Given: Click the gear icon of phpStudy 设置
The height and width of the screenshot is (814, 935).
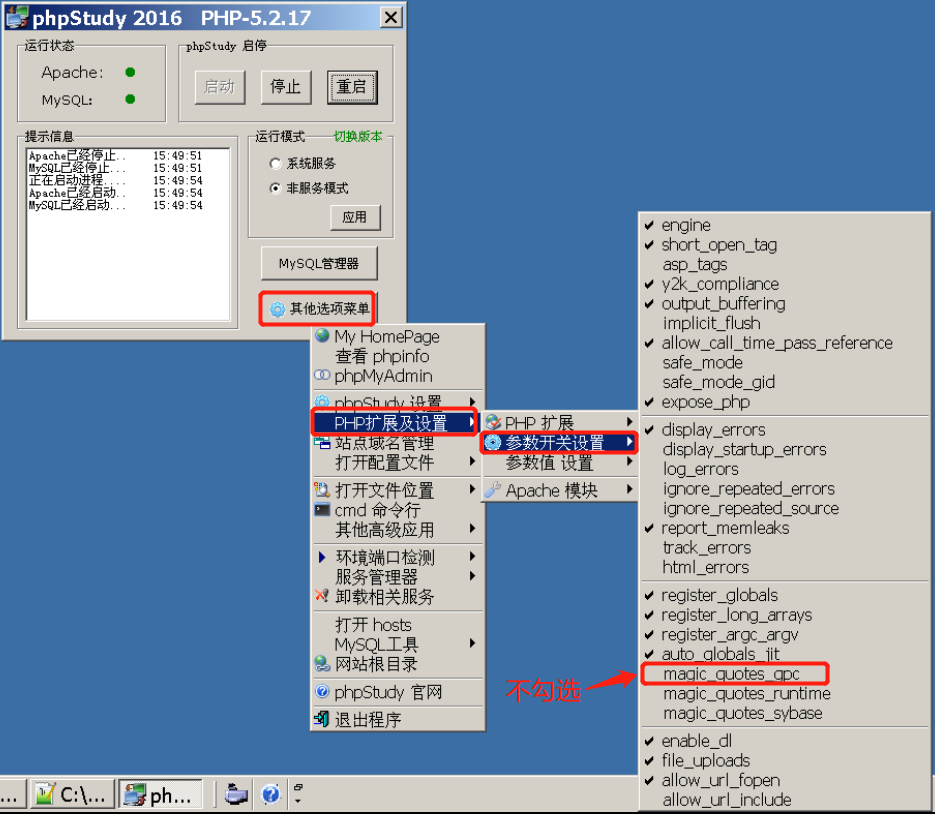Looking at the screenshot, I should pos(322,401).
